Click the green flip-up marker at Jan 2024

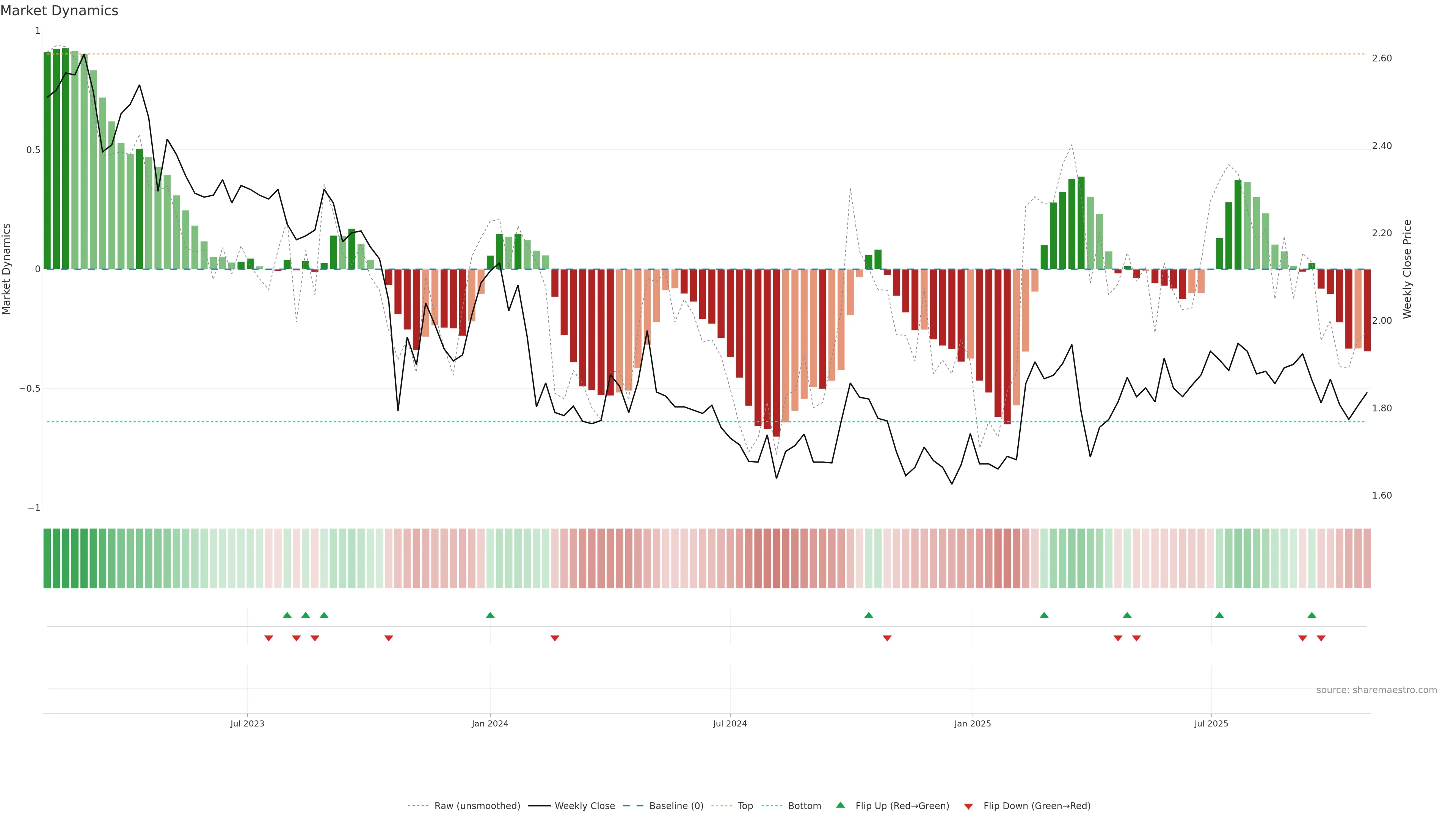coord(490,615)
